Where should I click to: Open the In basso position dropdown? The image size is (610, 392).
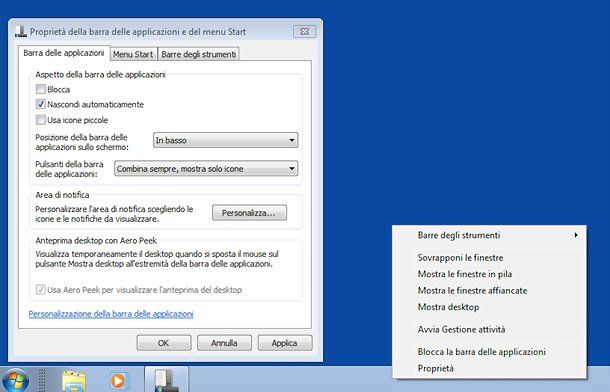226,140
